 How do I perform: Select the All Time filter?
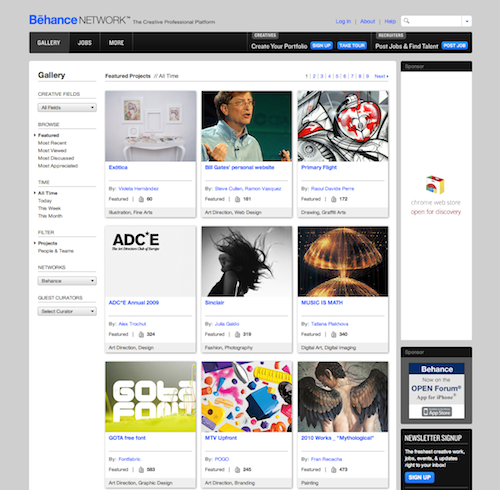pyautogui.click(x=48, y=193)
